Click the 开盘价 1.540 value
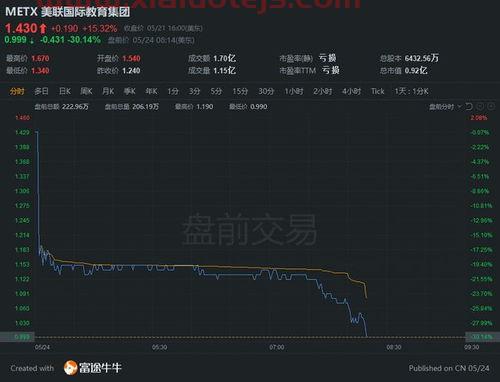Screen dimensions: 500x382 click(131, 59)
